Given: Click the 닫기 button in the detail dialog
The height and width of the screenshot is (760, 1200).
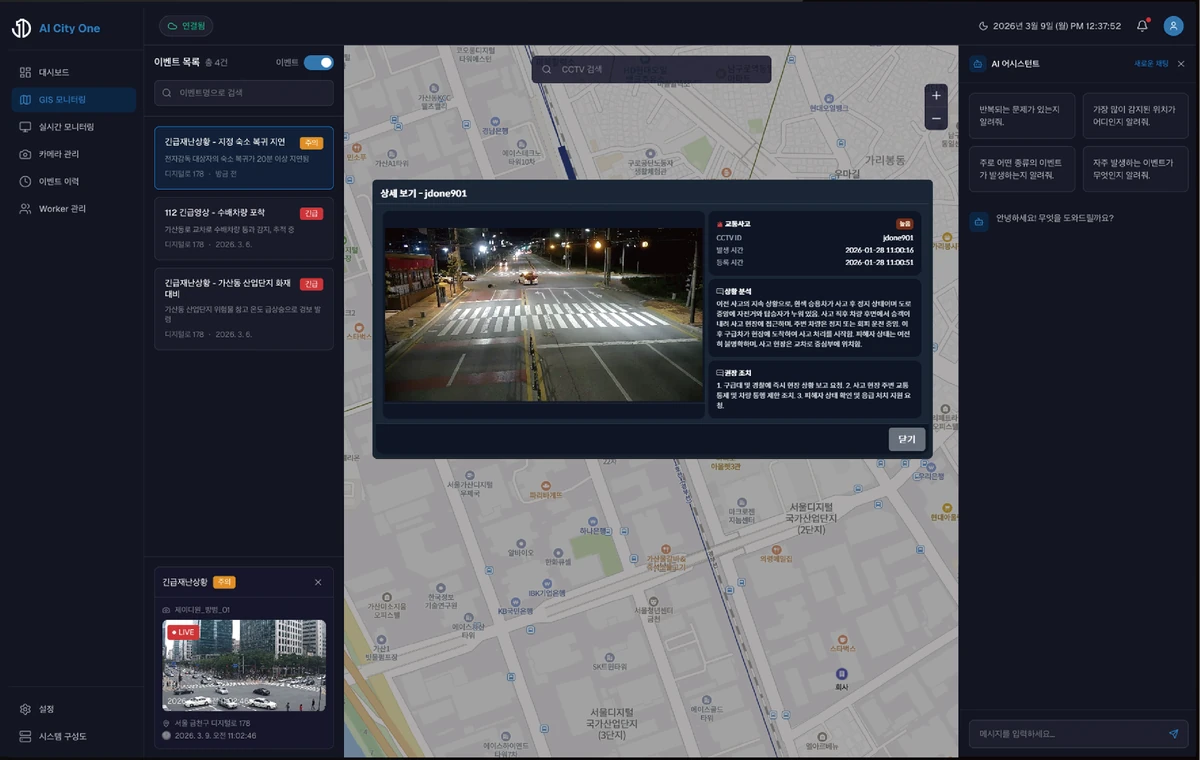Looking at the screenshot, I should (907, 439).
